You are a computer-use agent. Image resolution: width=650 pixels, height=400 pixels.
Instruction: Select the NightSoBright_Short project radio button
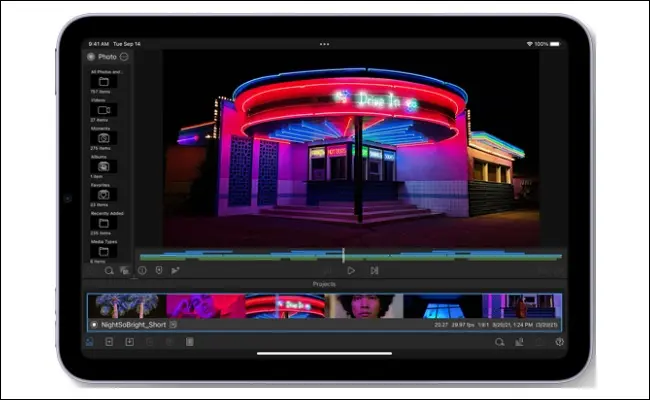94,325
